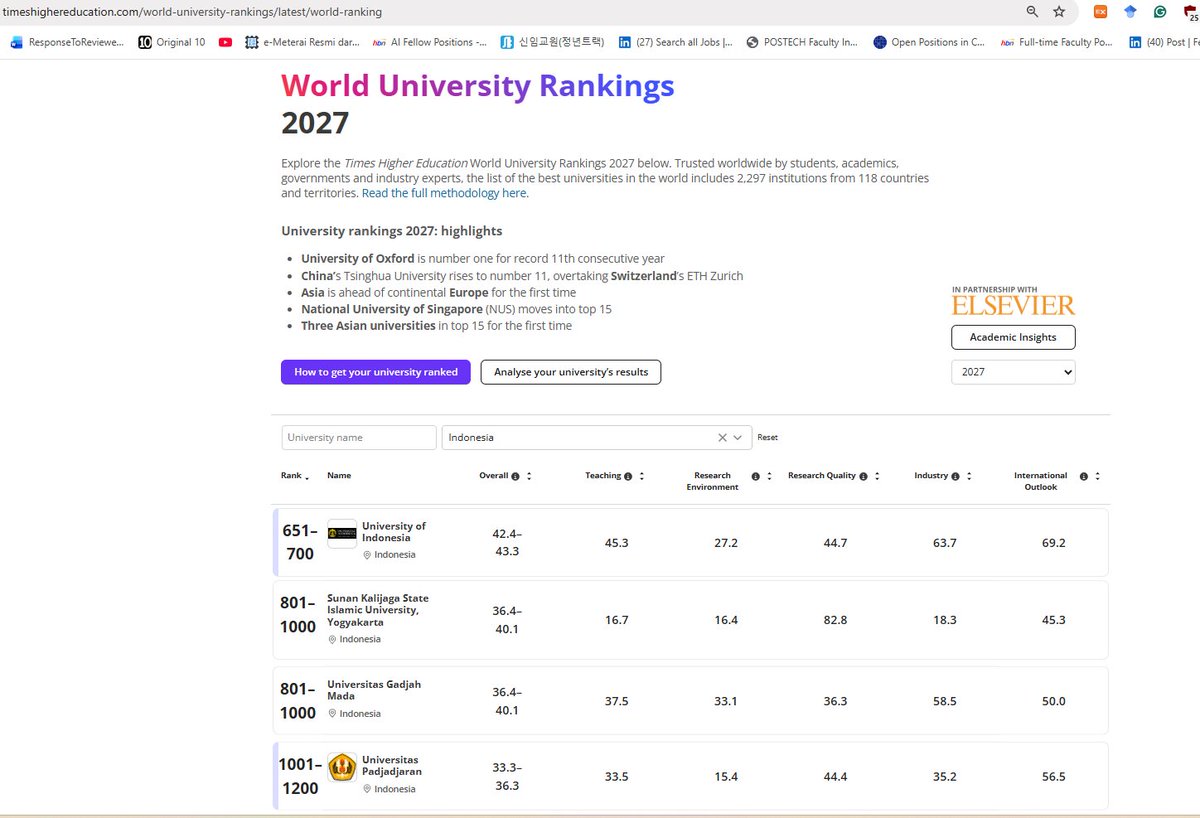Viewport: 1200px width, 818px height.
Task: Open the 2027 year selector dropdown
Action: [1013, 372]
